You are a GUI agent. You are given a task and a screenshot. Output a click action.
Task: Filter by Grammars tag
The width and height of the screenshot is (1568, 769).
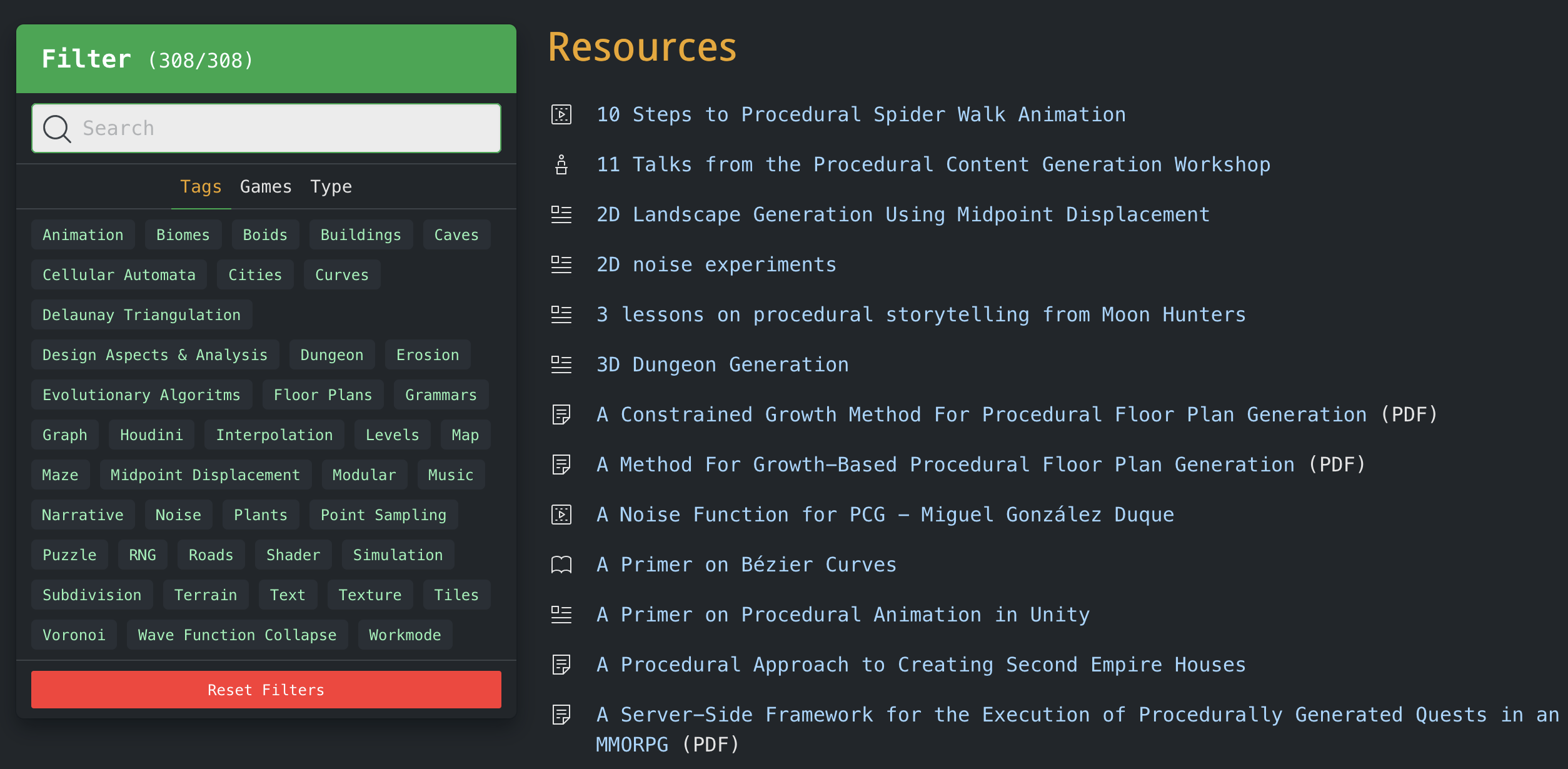coord(441,395)
